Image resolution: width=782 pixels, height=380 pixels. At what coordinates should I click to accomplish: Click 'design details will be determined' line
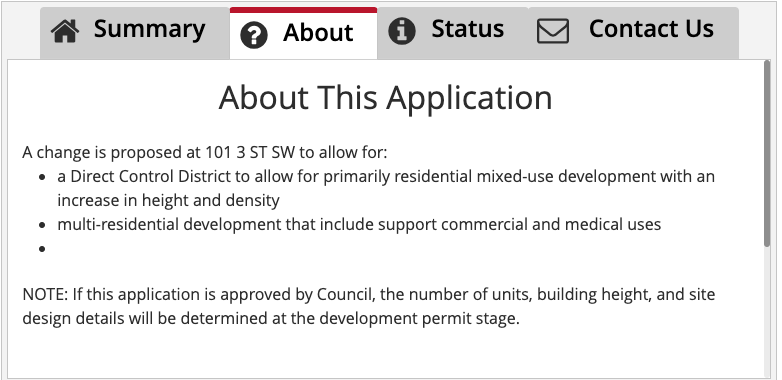click(x=271, y=318)
